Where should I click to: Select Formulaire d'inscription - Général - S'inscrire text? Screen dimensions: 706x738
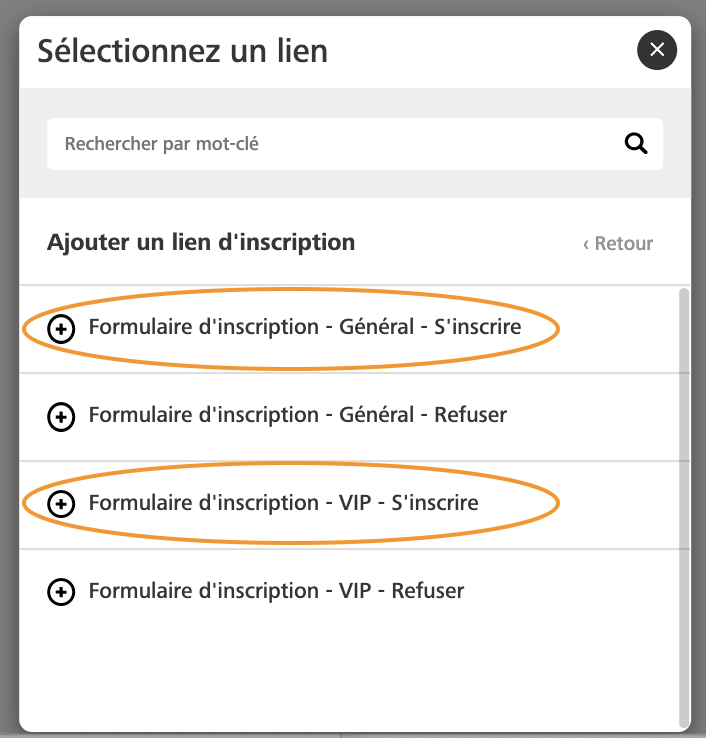point(305,327)
